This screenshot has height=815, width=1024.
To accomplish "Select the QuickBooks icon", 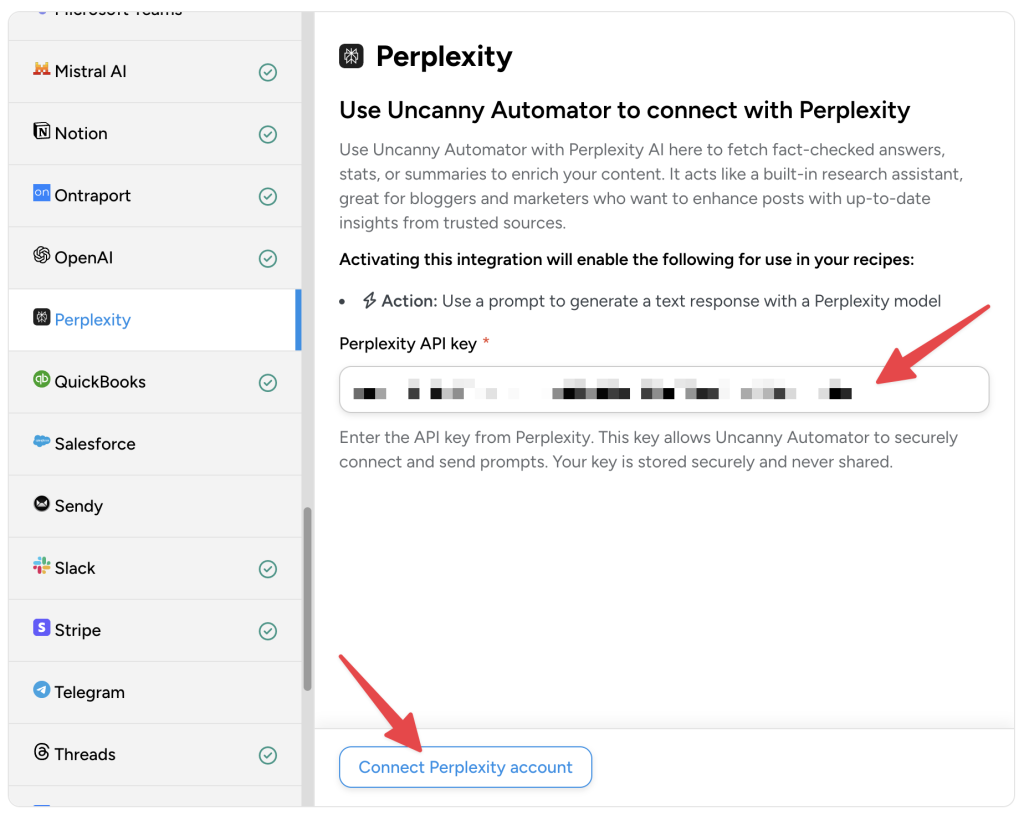I will click(x=40, y=381).
